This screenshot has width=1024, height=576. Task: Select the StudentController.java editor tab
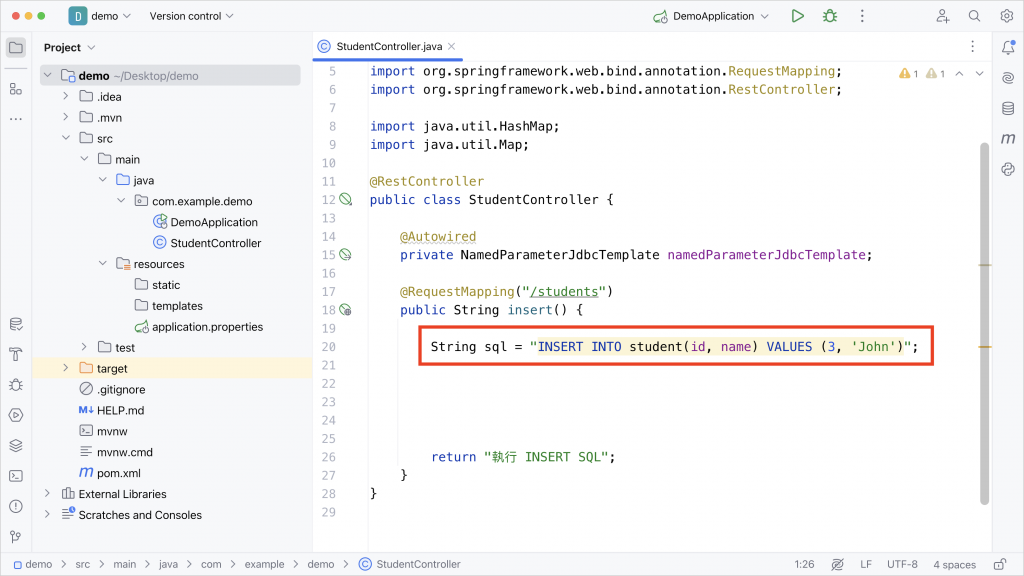point(387,46)
